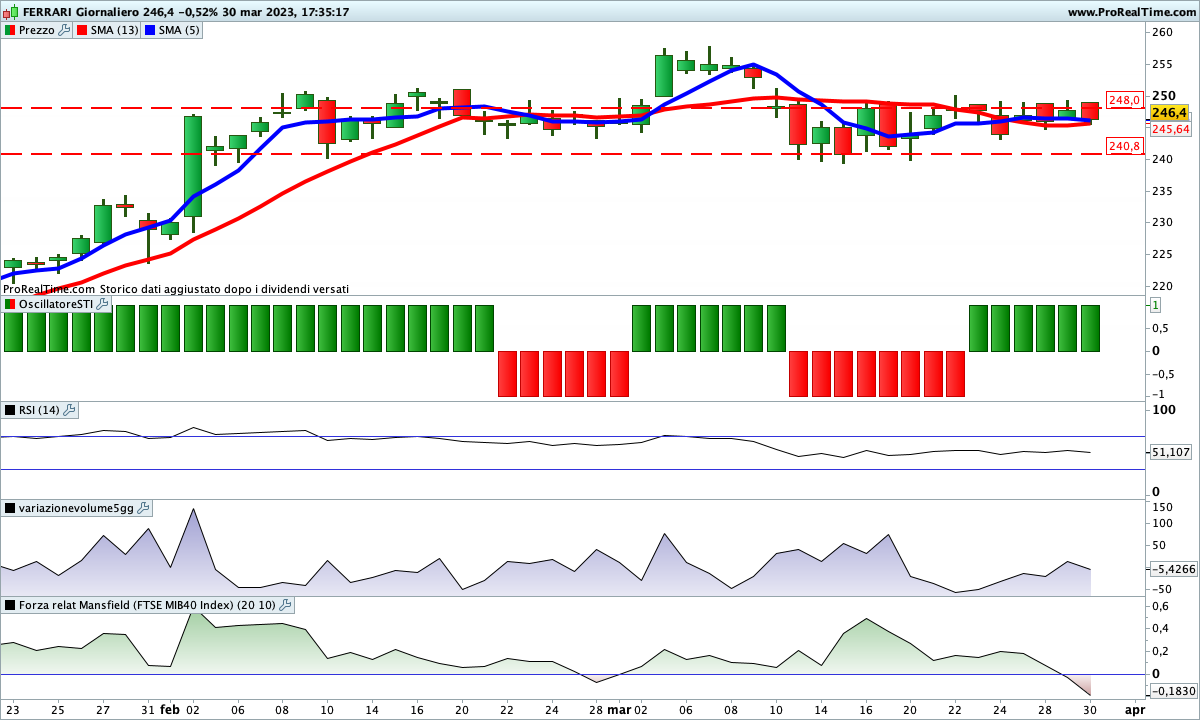
Task: Open Prezzo settings via its wrench icon
Action: (65, 31)
